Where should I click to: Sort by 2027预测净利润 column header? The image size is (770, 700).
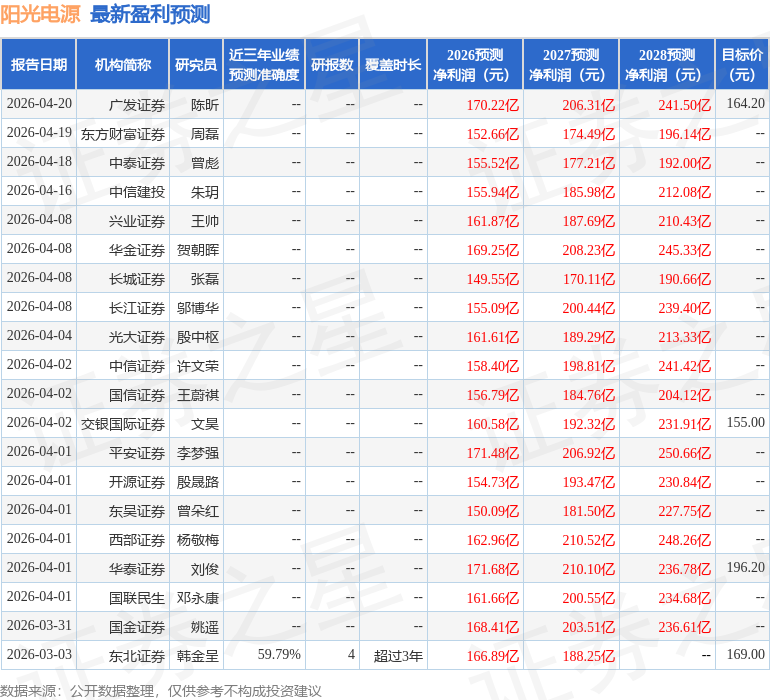[x=571, y=65]
